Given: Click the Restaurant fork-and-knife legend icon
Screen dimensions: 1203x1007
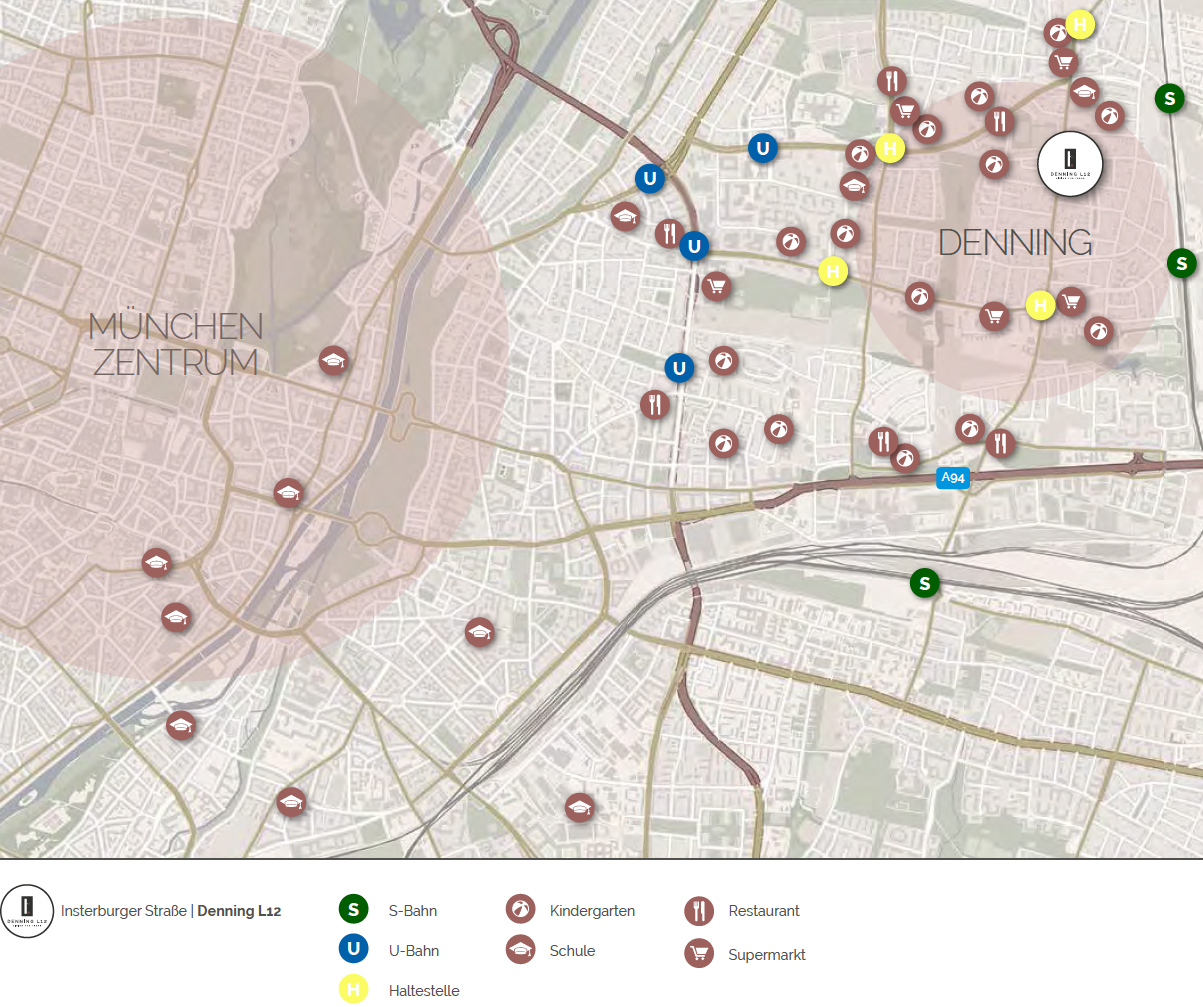Looking at the screenshot, I should [x=699, y=910].
